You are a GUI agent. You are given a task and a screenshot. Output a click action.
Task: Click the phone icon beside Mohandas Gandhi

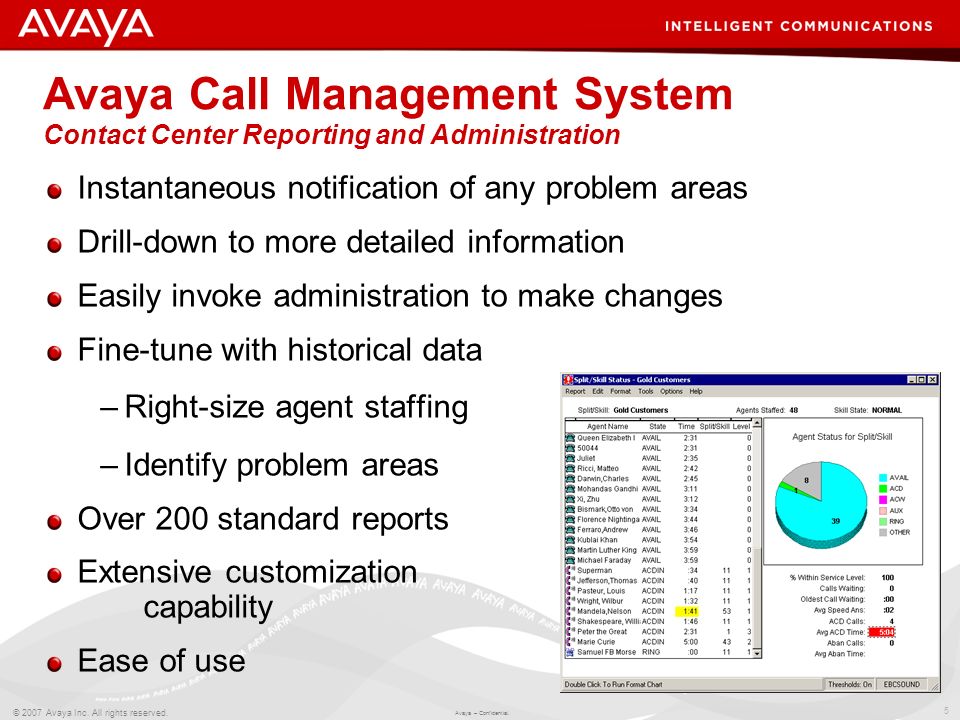pos(570,489)
